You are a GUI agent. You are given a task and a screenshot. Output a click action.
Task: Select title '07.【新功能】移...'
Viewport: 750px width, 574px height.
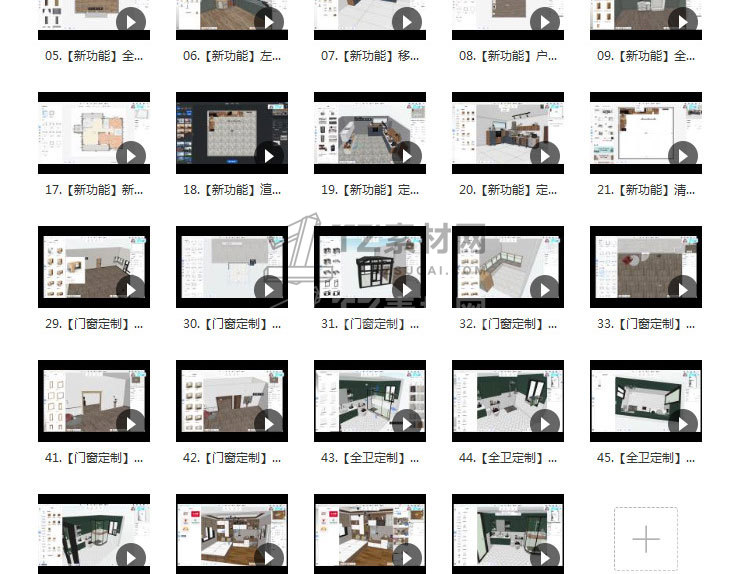tap(370, 56)
